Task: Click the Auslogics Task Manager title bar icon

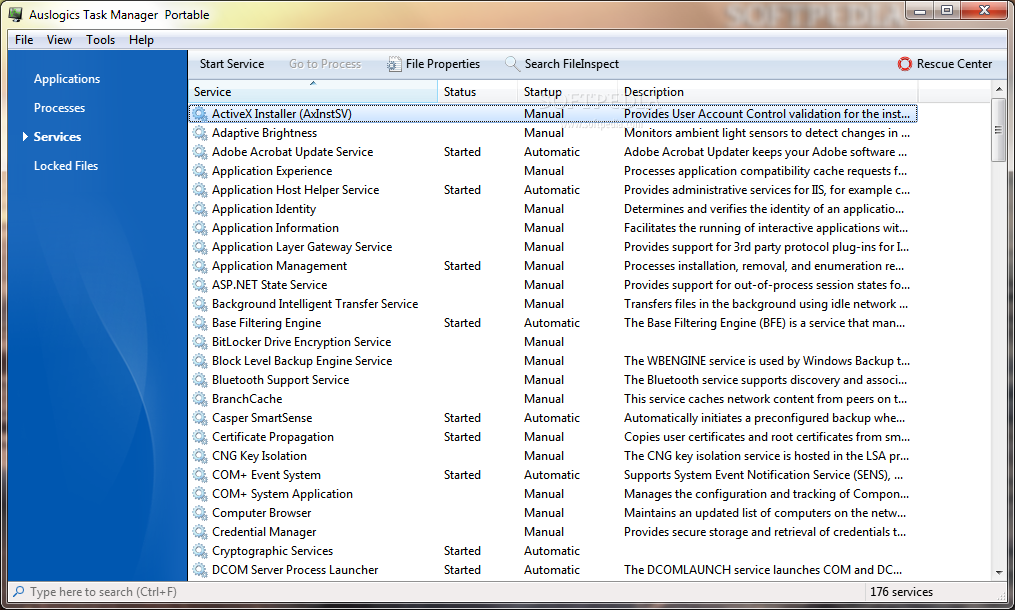Action: click(x=16, y=14)
